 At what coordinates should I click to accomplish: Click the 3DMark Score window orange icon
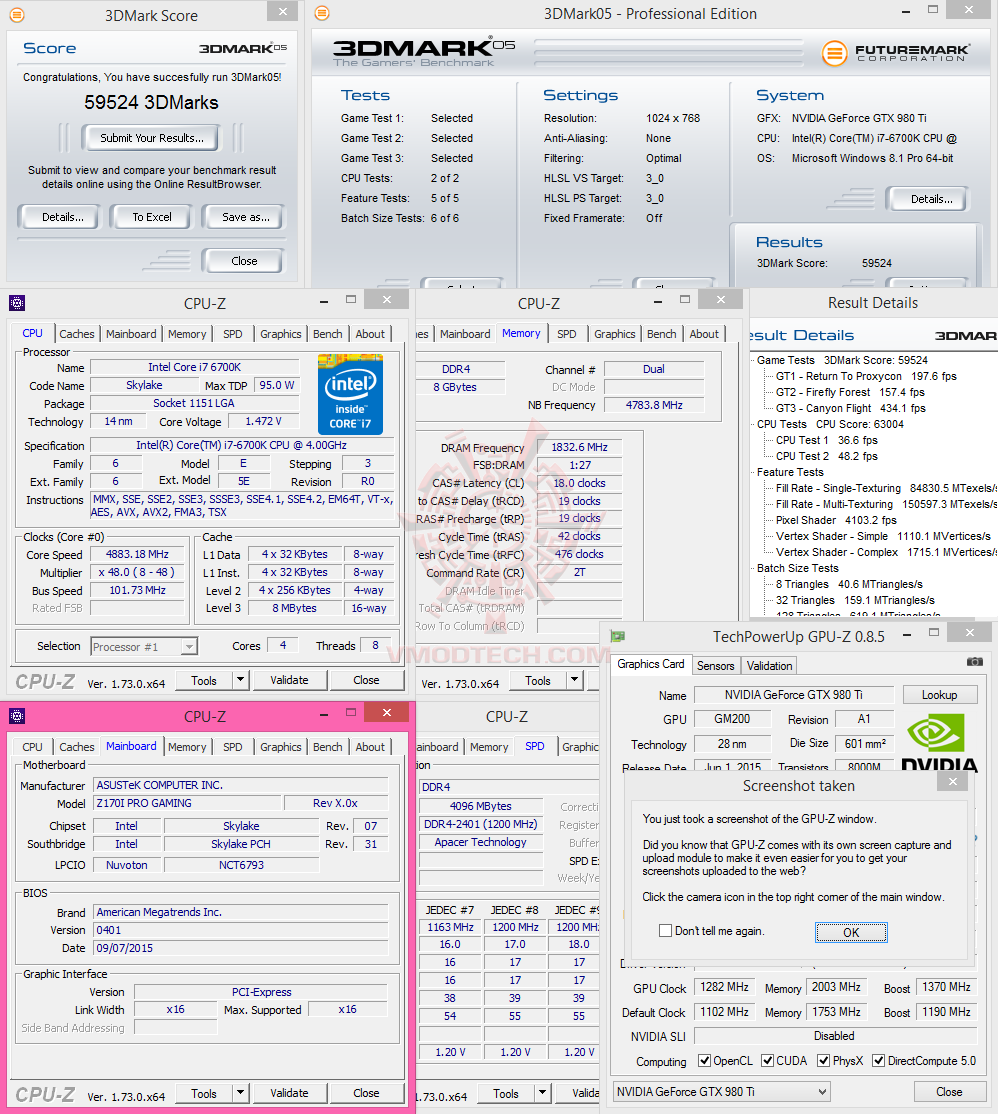click(16, 15)
